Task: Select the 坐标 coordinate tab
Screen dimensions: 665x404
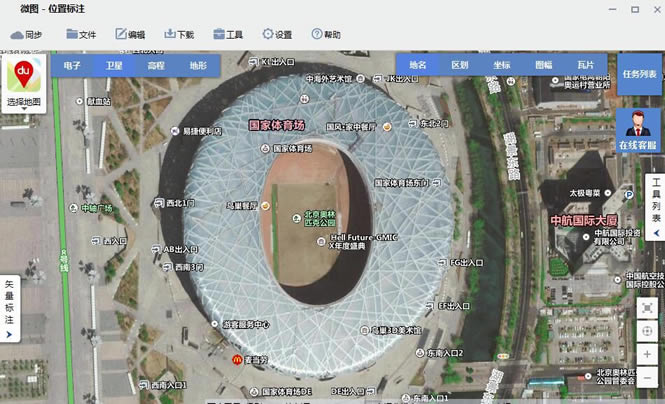Action: [502, 65]
